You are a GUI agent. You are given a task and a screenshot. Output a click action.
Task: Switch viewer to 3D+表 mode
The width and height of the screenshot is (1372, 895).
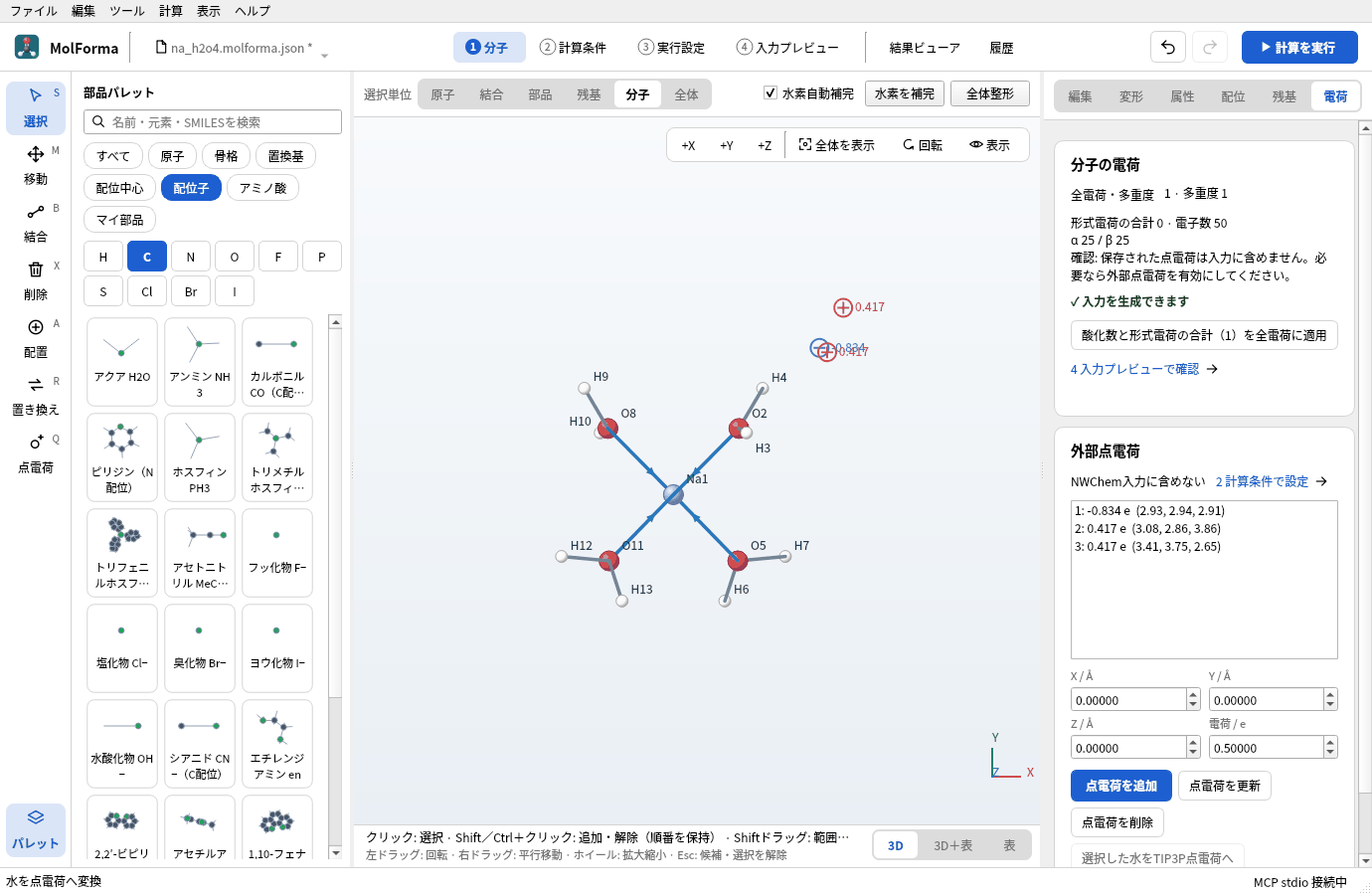point(952,845)
